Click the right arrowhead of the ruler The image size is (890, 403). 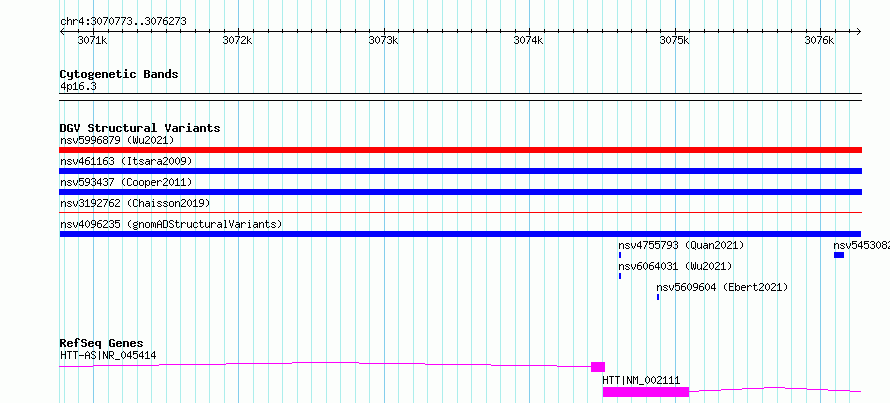coord(859,31)
